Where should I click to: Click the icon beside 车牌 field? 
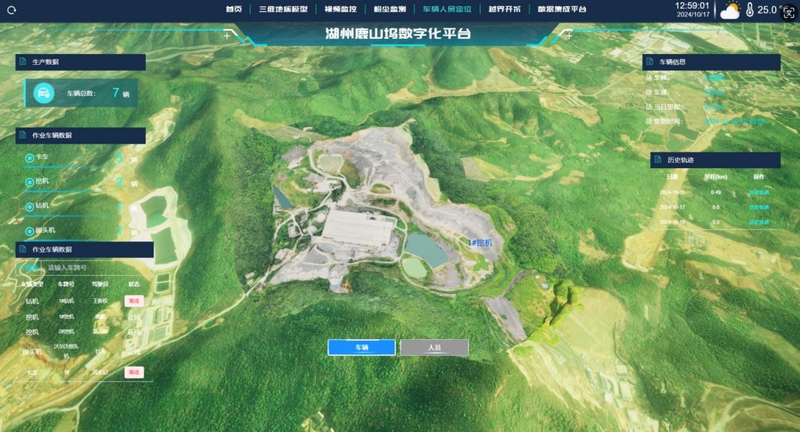pos(649,78)
